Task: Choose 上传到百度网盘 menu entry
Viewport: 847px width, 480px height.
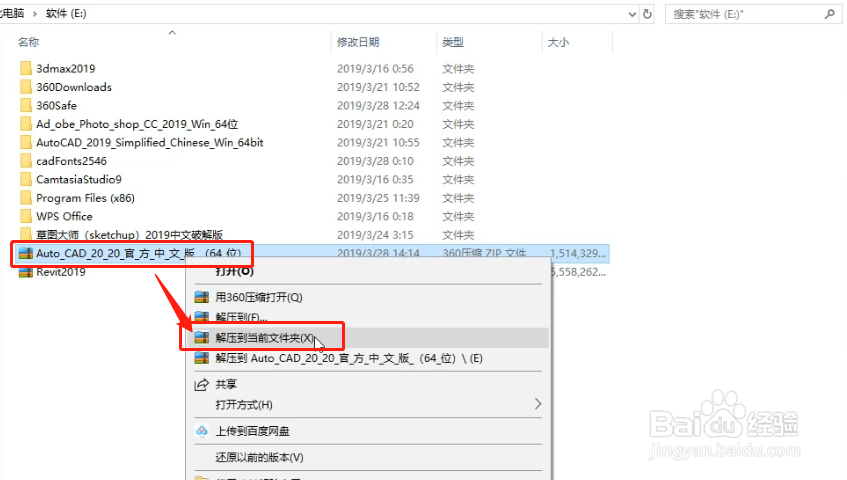Action: coord(252,431)
